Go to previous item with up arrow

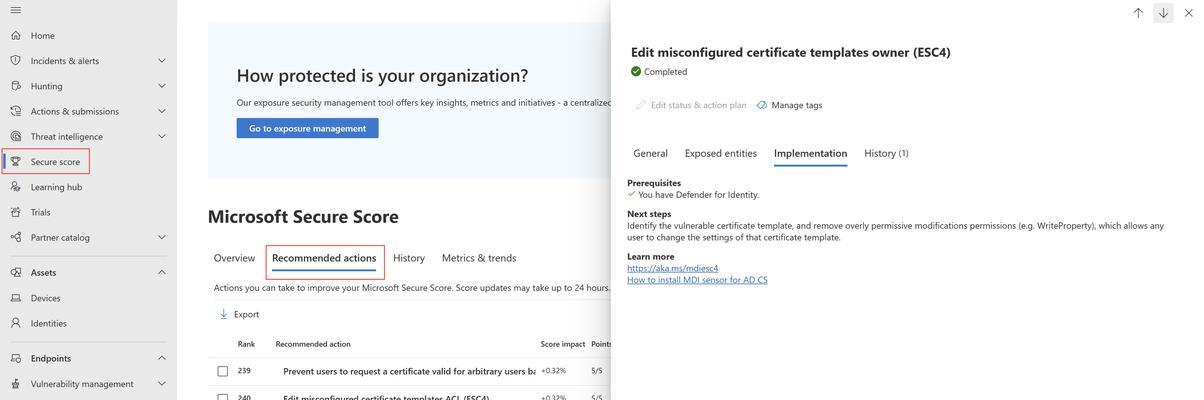coord(1138,13)
